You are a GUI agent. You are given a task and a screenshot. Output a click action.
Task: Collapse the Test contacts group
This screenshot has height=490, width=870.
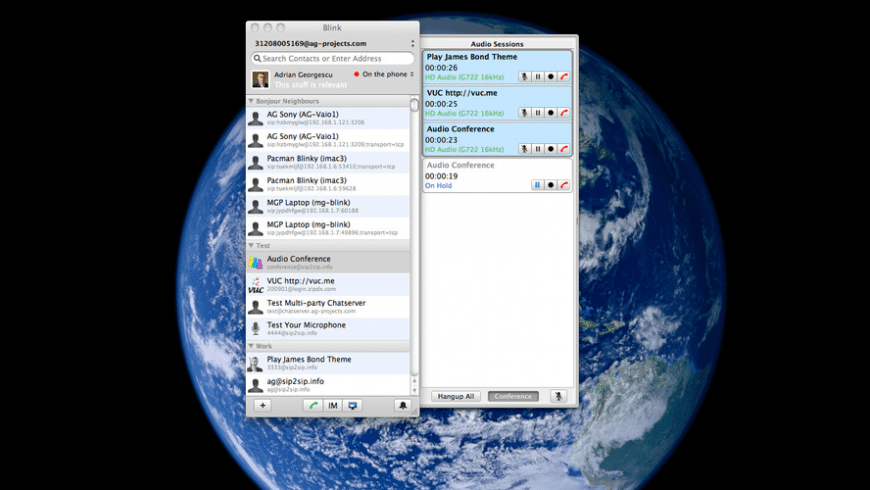pos(251,245)
